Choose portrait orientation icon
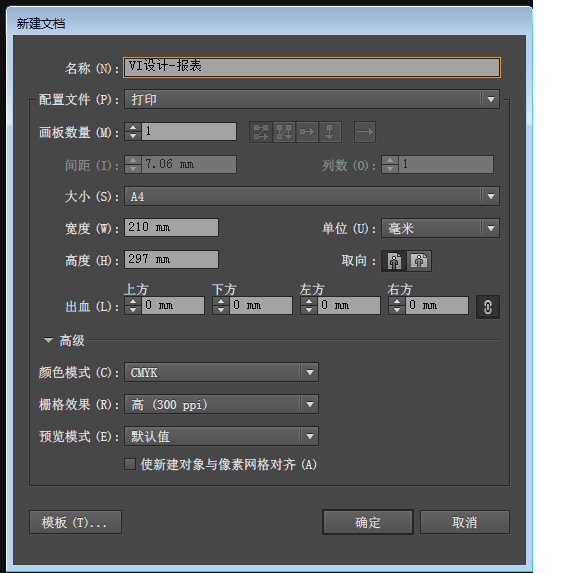This screenshot has width=567, height=573. 394,261
